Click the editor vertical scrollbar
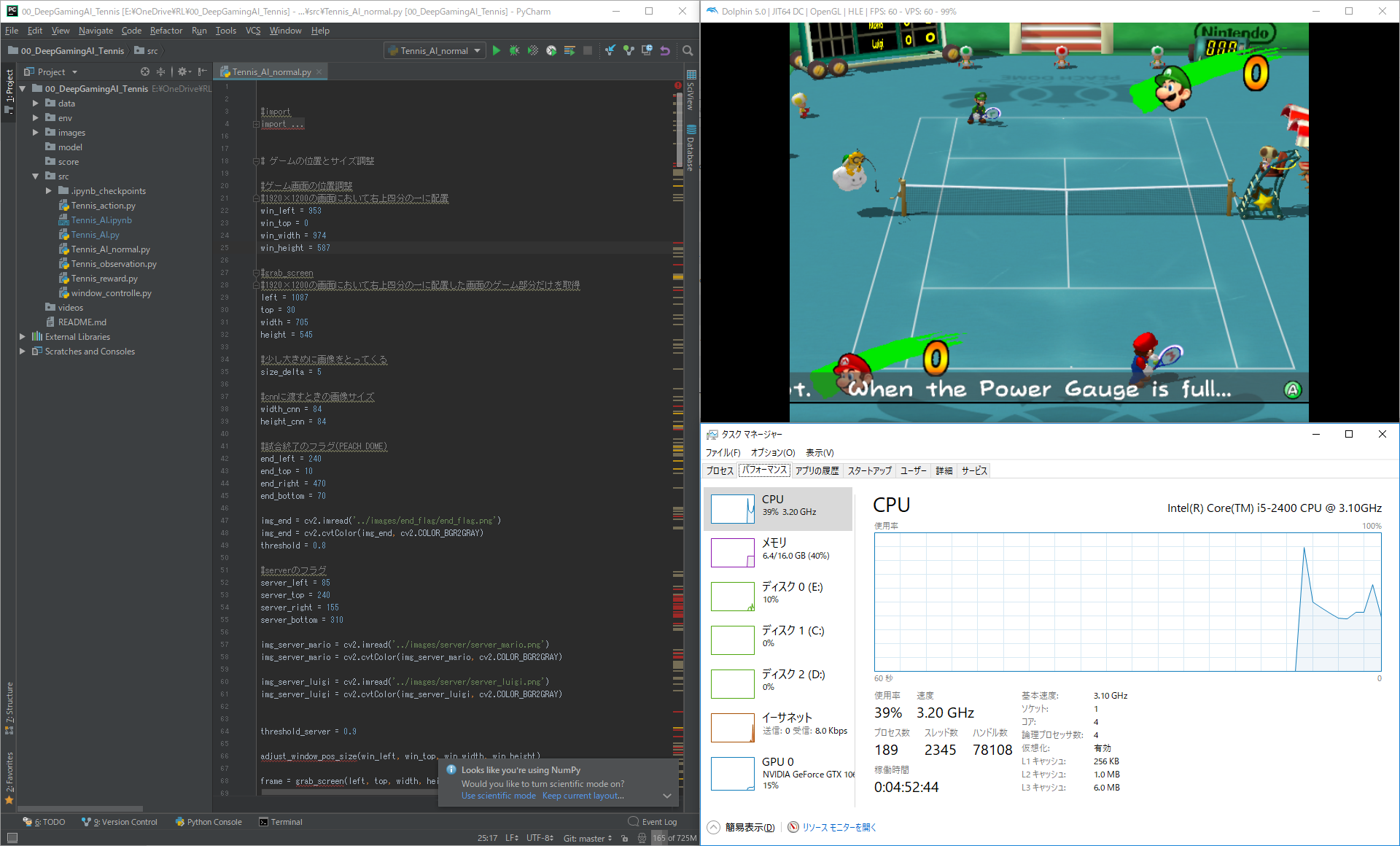The height and width of the screenshot is (846, 1400). (x=678, y=131)
